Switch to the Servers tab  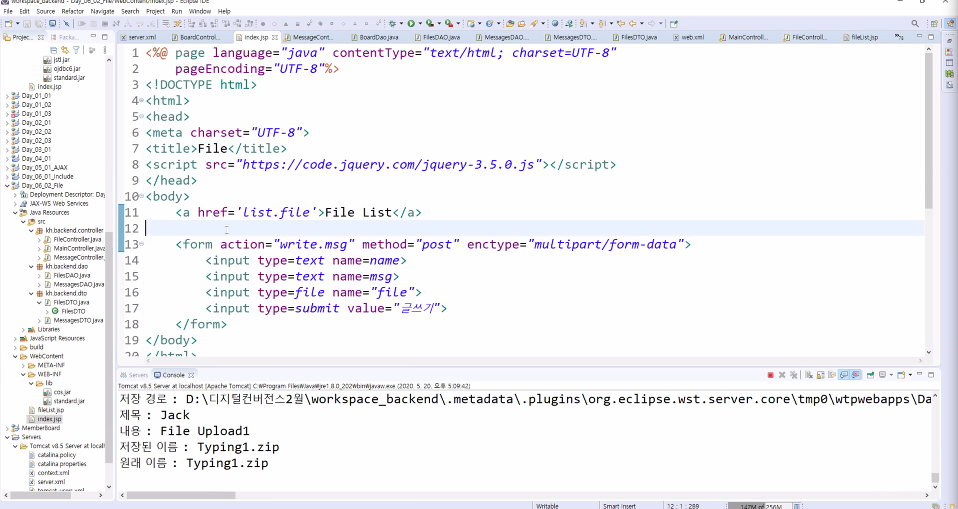[x=134, y=375]
